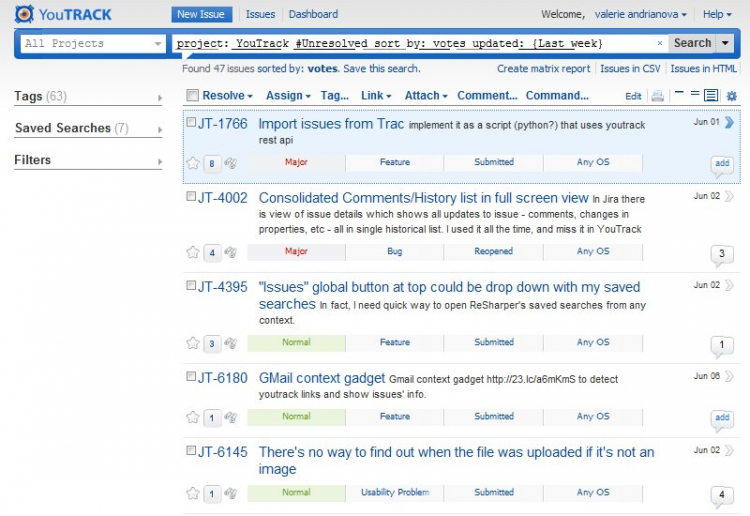Expand the Tags (63) section
The image size is (750, 516).
[x=88, y=97]
